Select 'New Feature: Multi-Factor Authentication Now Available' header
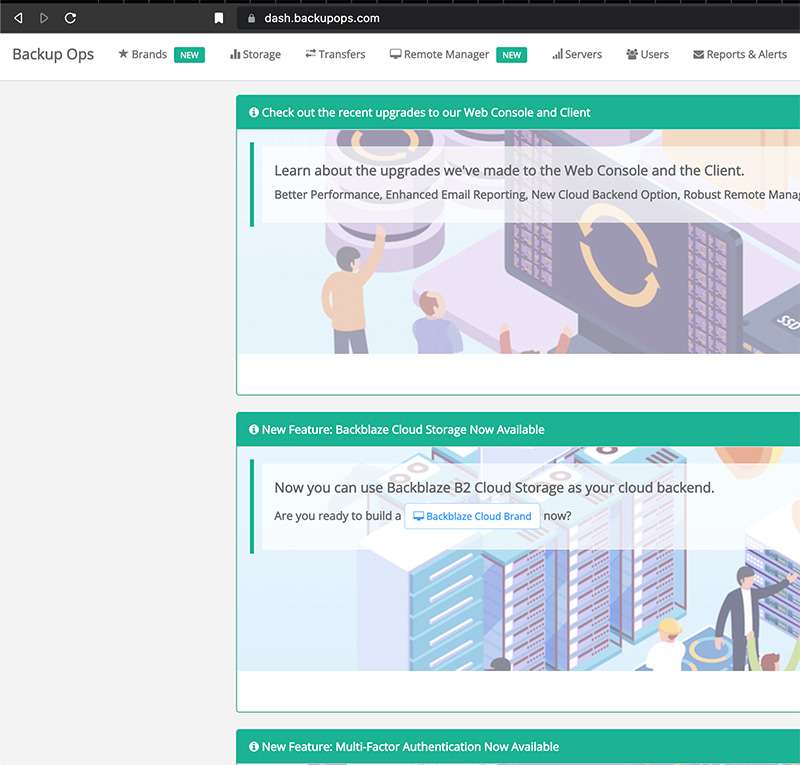800x765 pixels. [410, 747]
